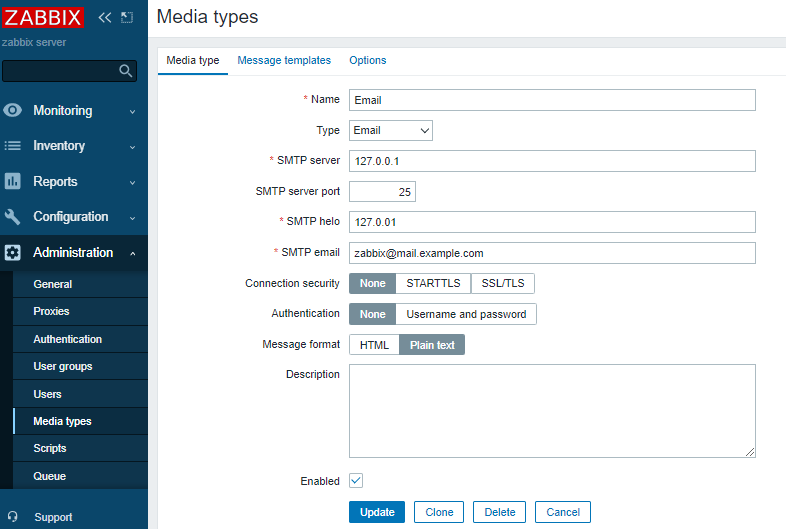Viewport: 786px width, 529px height.
Task: Select STARTTLS connection security
Action: (433, 283)
